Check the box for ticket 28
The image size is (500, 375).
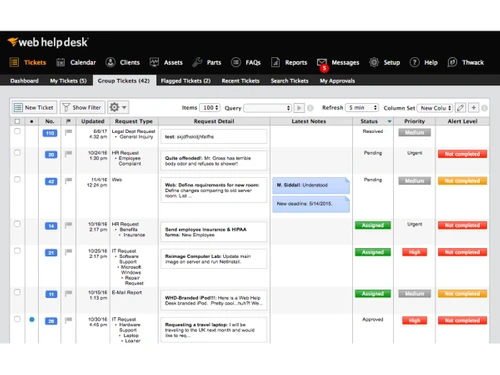pyautogui.click(x=17, y=319)
